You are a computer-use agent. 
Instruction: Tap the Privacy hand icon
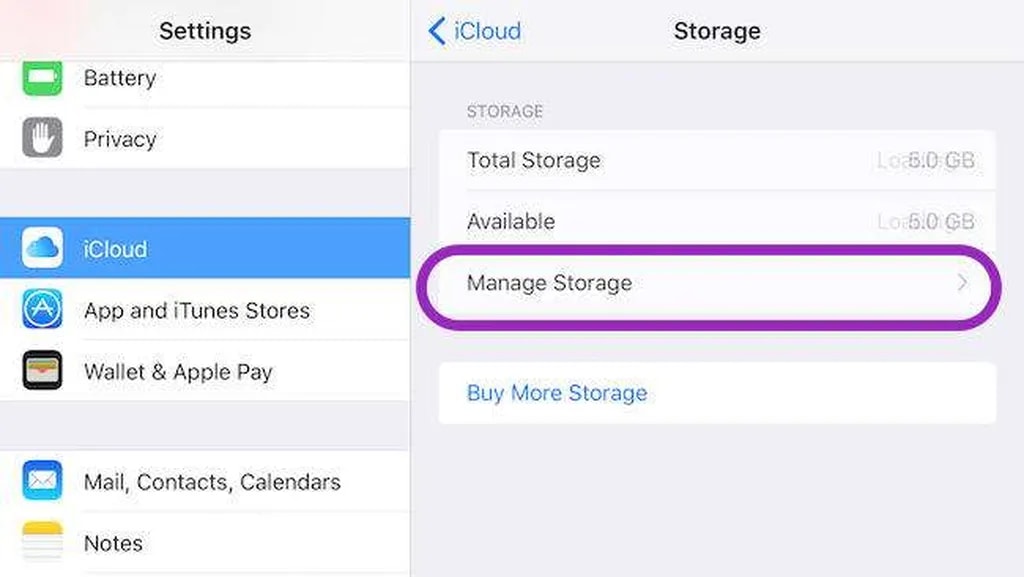(x=42, y=138)
